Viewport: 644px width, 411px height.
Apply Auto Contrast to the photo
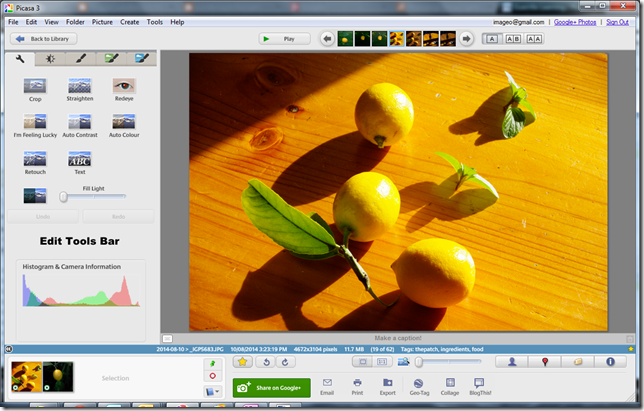[79, 122]
